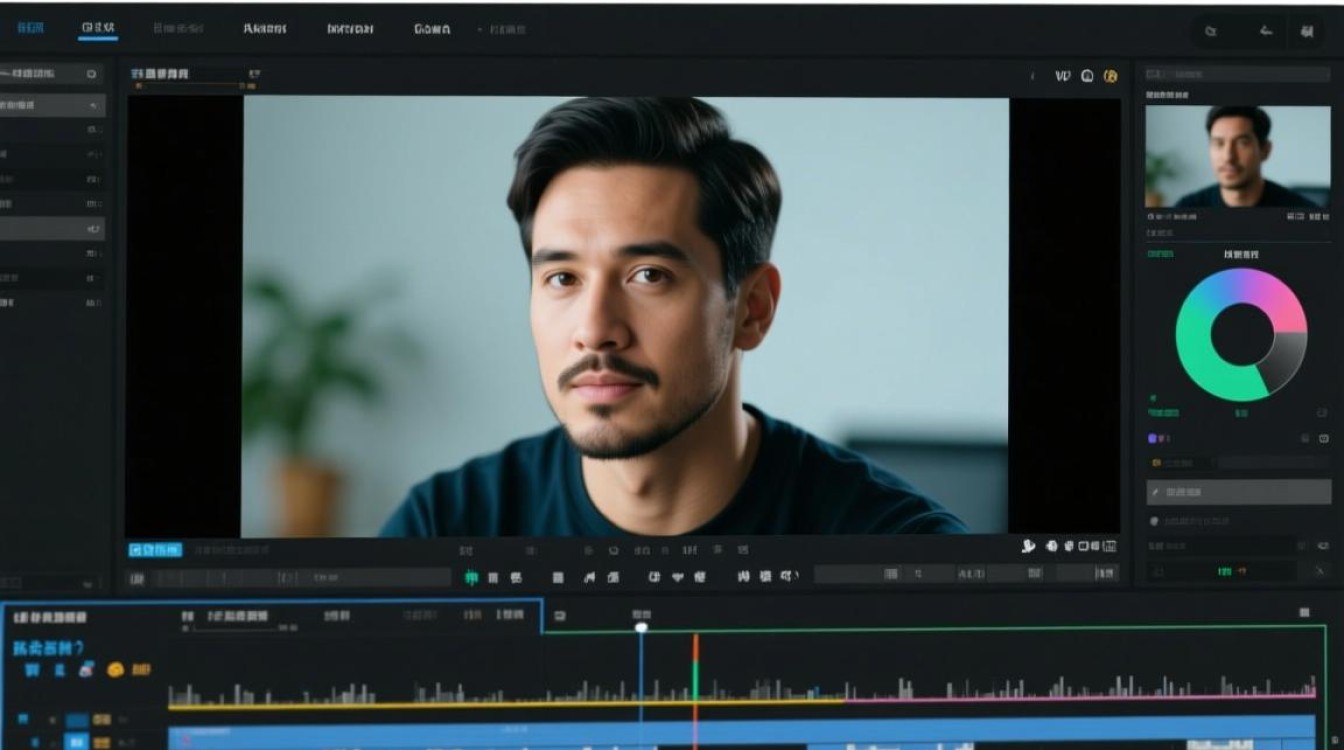Image resolution: width=1344 pixels, height=750 pixels.
Task: Click the red-blue icon in timeline header
Action: [86, 670]
